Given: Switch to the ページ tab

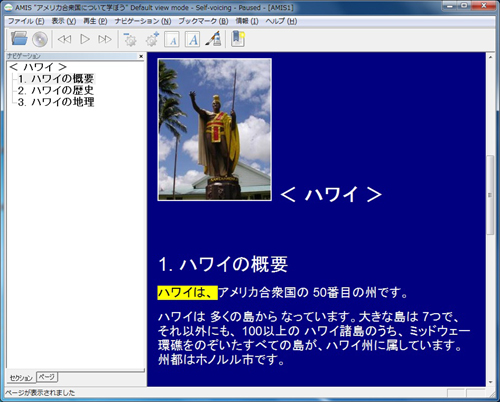Looking at the screenshot, I should [x=47, y=377].
